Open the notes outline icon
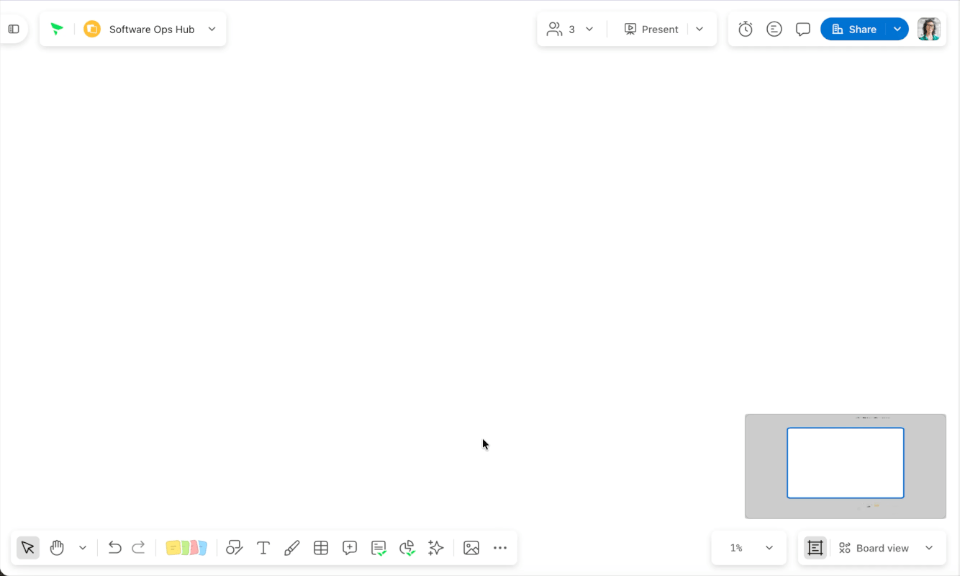 pyautogui.click(x=774, y=29)
